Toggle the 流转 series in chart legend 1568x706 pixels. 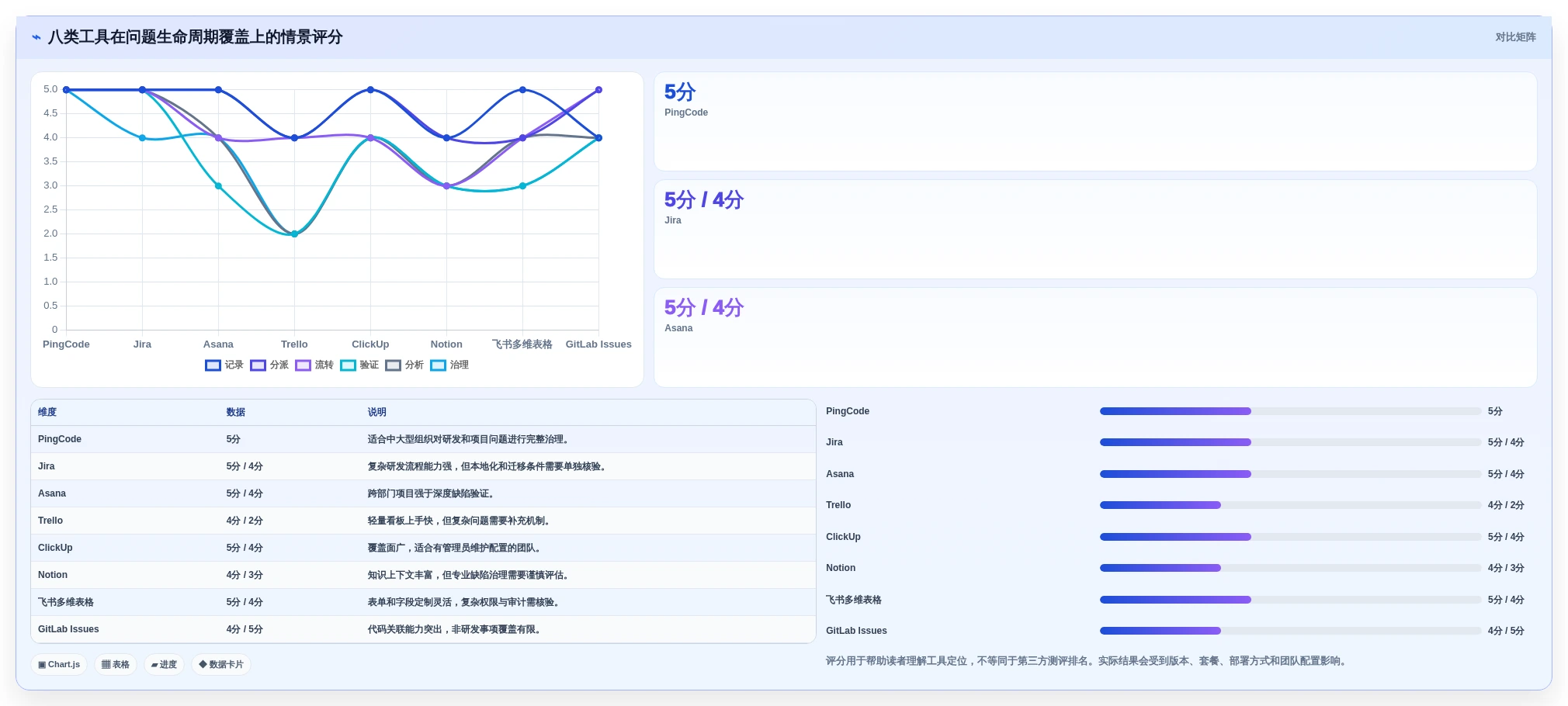[x=314, y=365]
